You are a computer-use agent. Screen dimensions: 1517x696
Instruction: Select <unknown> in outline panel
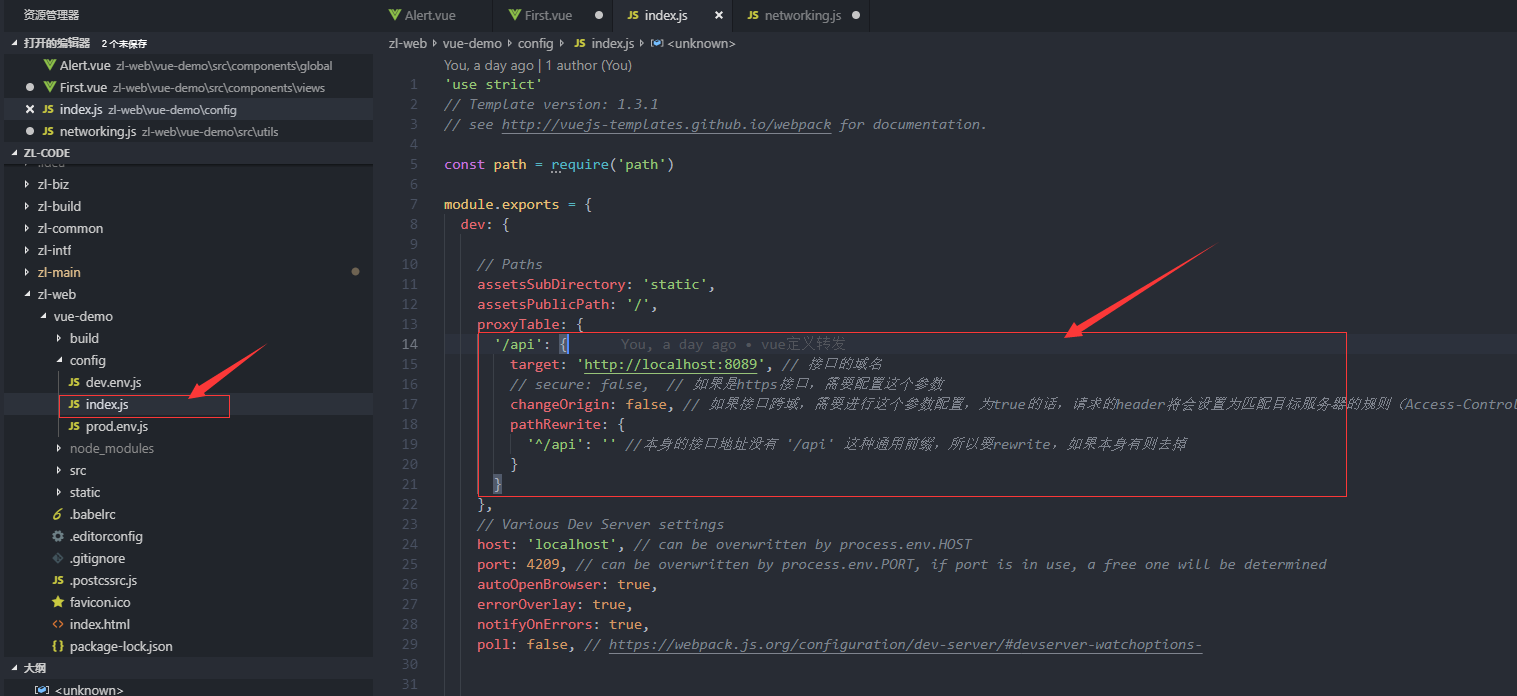pos(90,690)
